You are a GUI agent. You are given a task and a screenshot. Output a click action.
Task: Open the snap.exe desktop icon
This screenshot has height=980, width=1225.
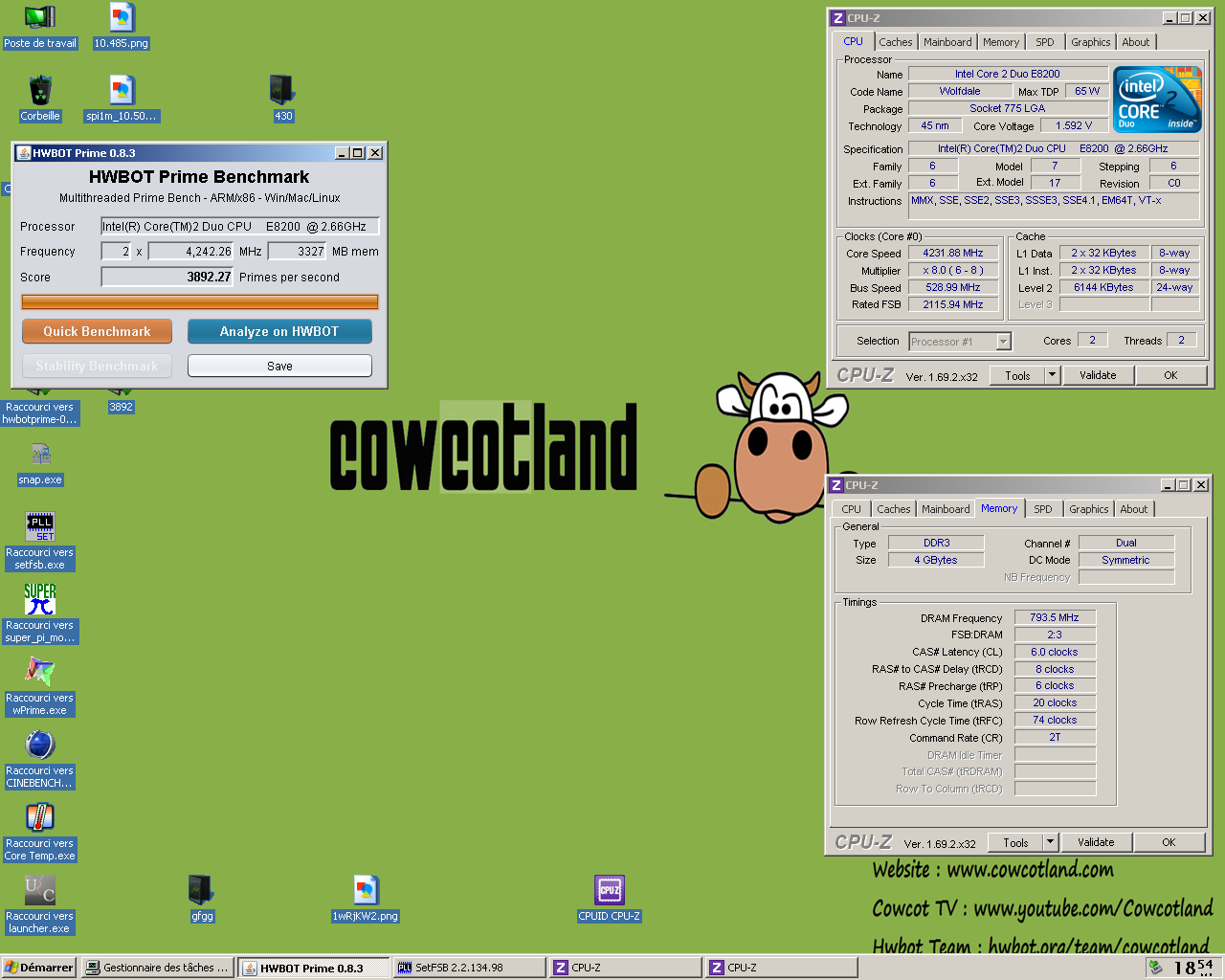point(39,455)
